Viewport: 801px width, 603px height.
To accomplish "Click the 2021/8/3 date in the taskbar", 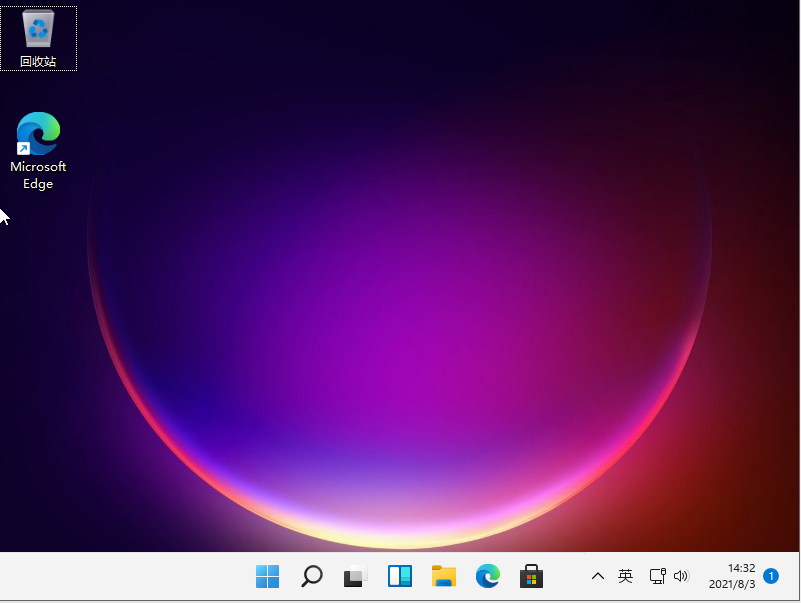I will pos(733,584).
